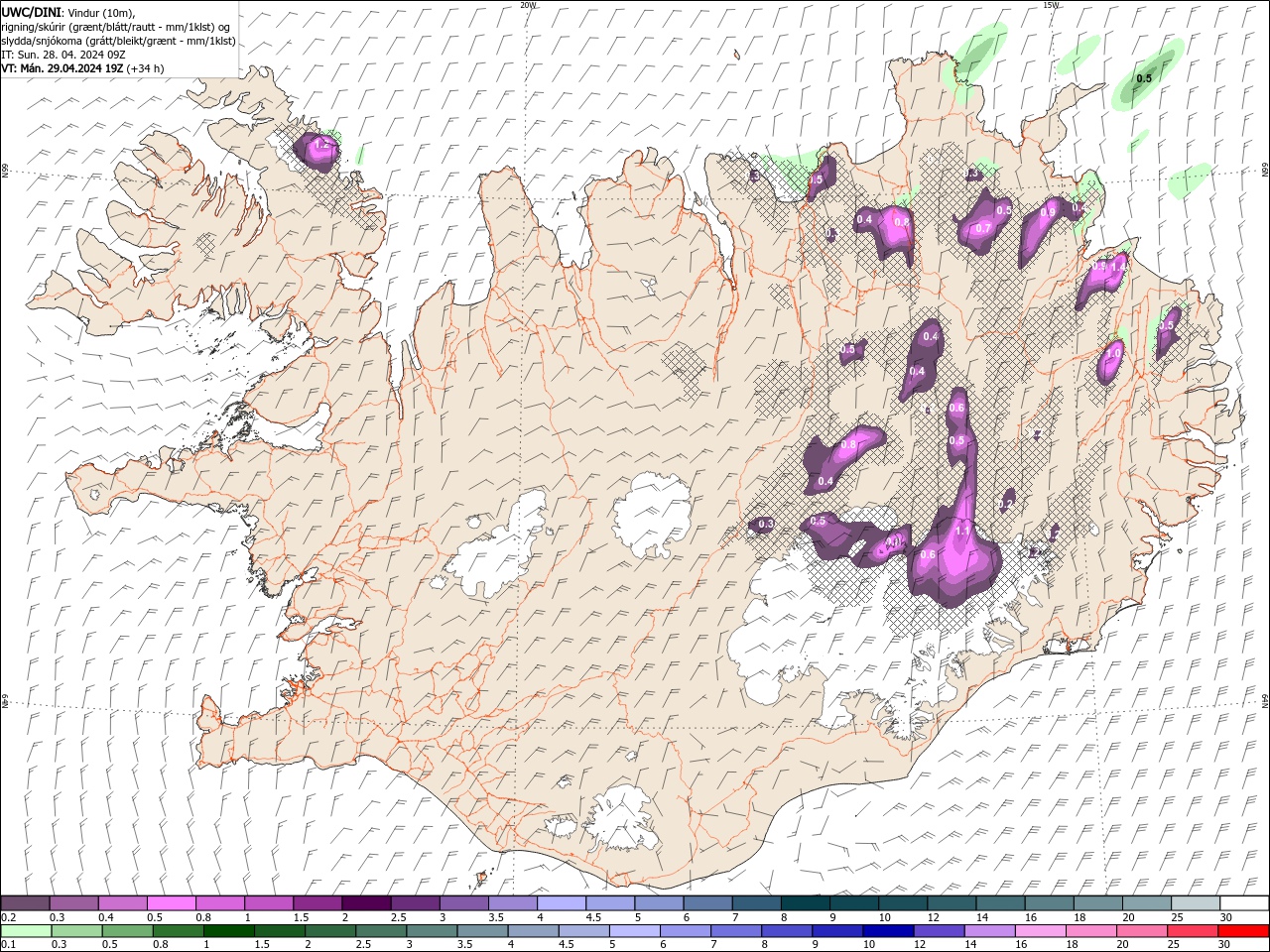The height and width of the screenshot is (952, 1270).
Task: Pick the dark grey-purple 0.2 swatch in the top scale
Action: coord(25,903)
